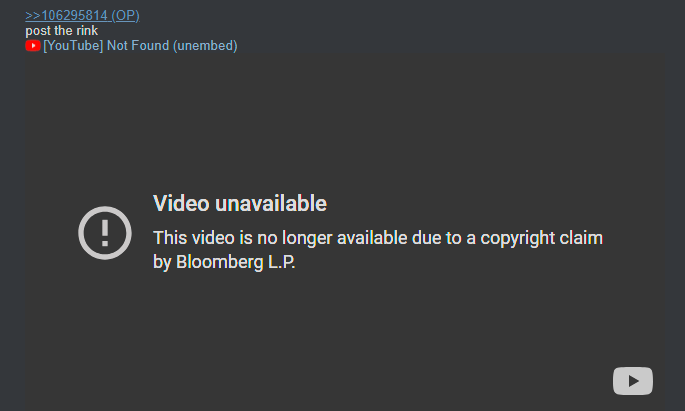Click the grey YouTube logo in the player corner
This screenshot has height=411, width=685.
click(x=633, y=381)
